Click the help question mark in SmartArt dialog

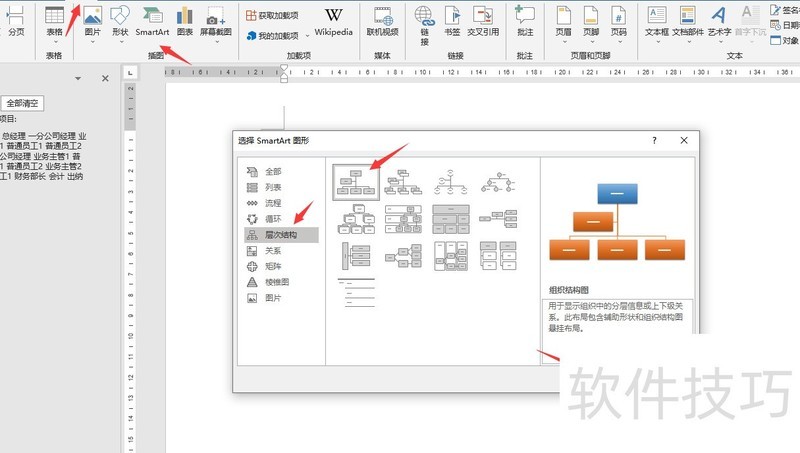654,141
